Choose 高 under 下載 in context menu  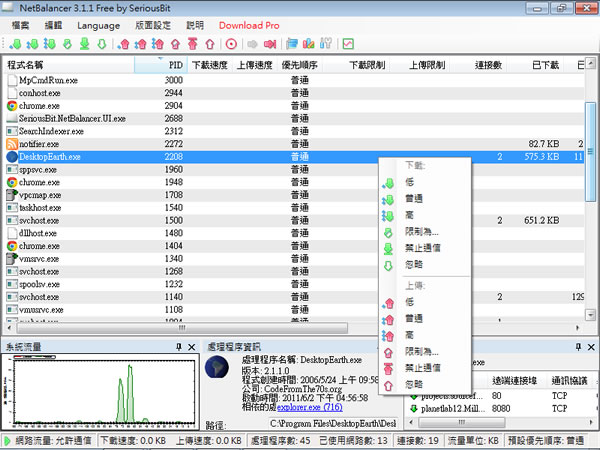coord(425,215)
